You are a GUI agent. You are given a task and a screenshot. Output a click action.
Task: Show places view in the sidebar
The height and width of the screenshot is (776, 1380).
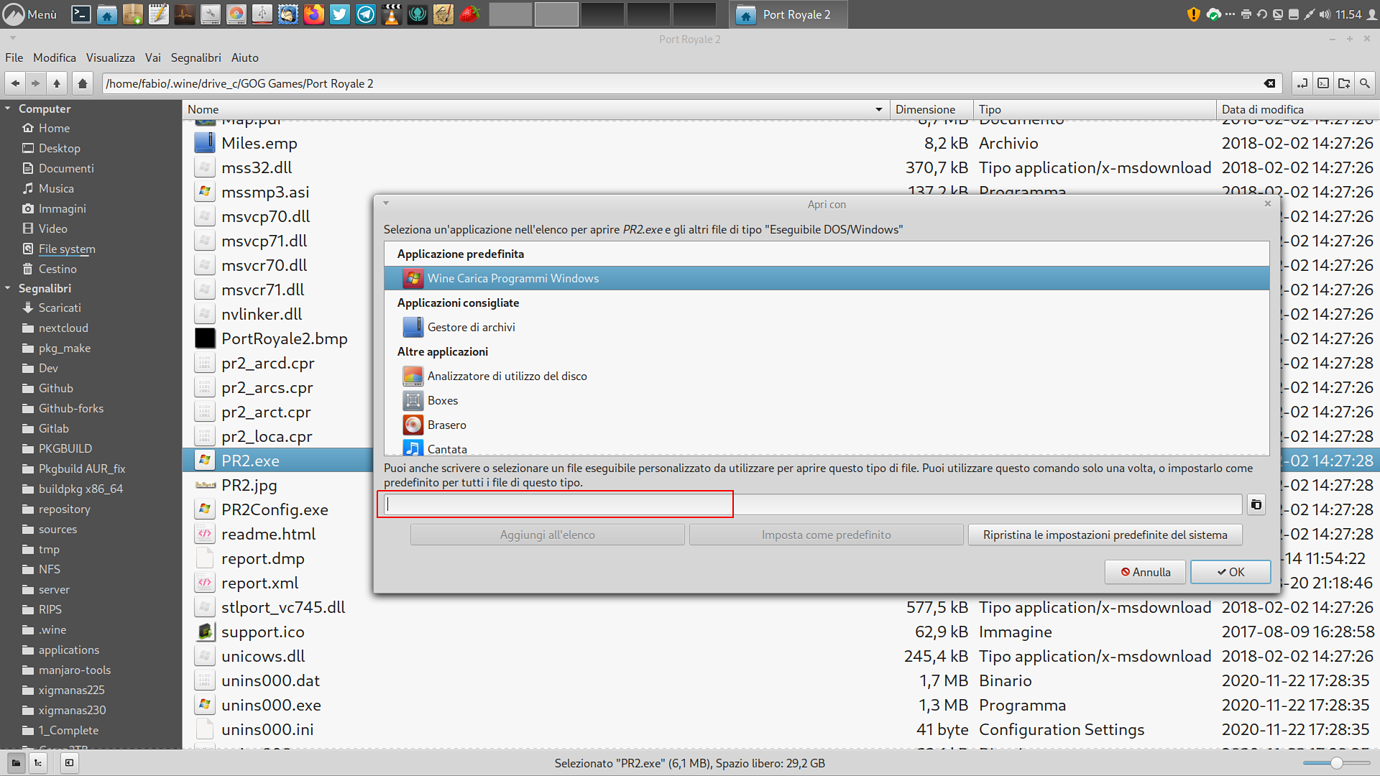[x=15, y=763]
